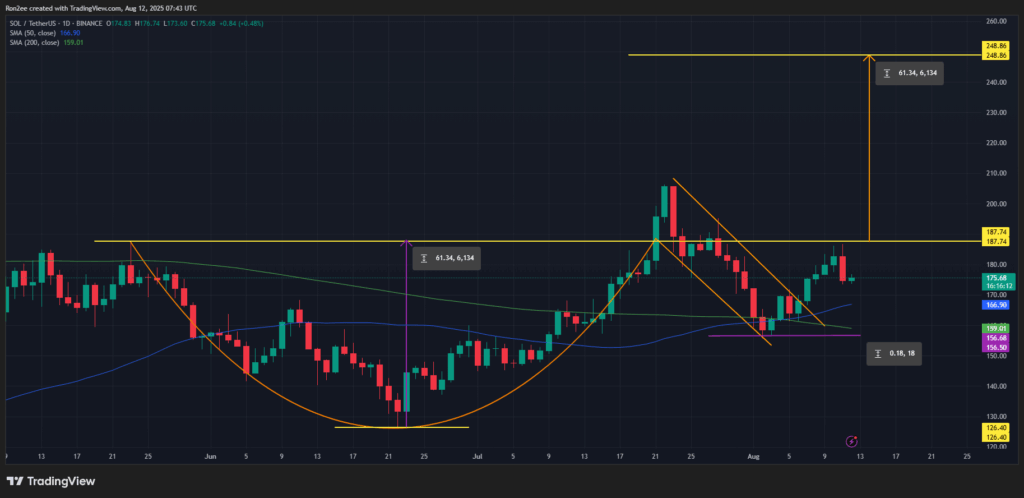The height and width of the screenshot is (498, 1024).
Task: Click the '150.00' price scale value
Action: click(995, 356)
